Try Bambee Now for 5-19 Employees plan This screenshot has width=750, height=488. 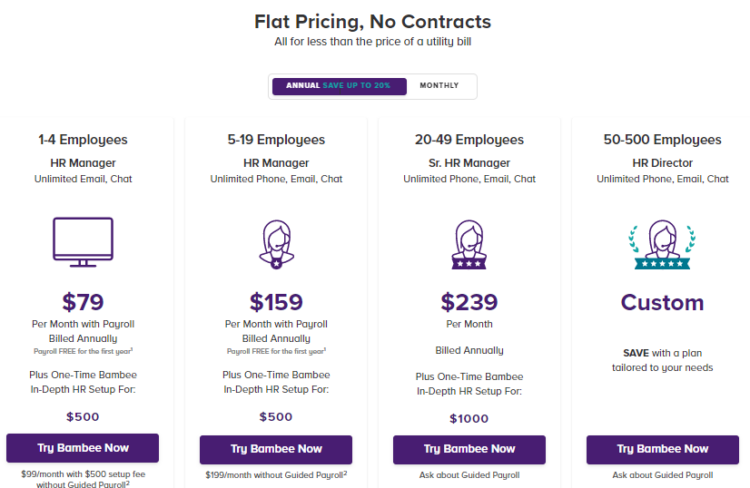276,449
